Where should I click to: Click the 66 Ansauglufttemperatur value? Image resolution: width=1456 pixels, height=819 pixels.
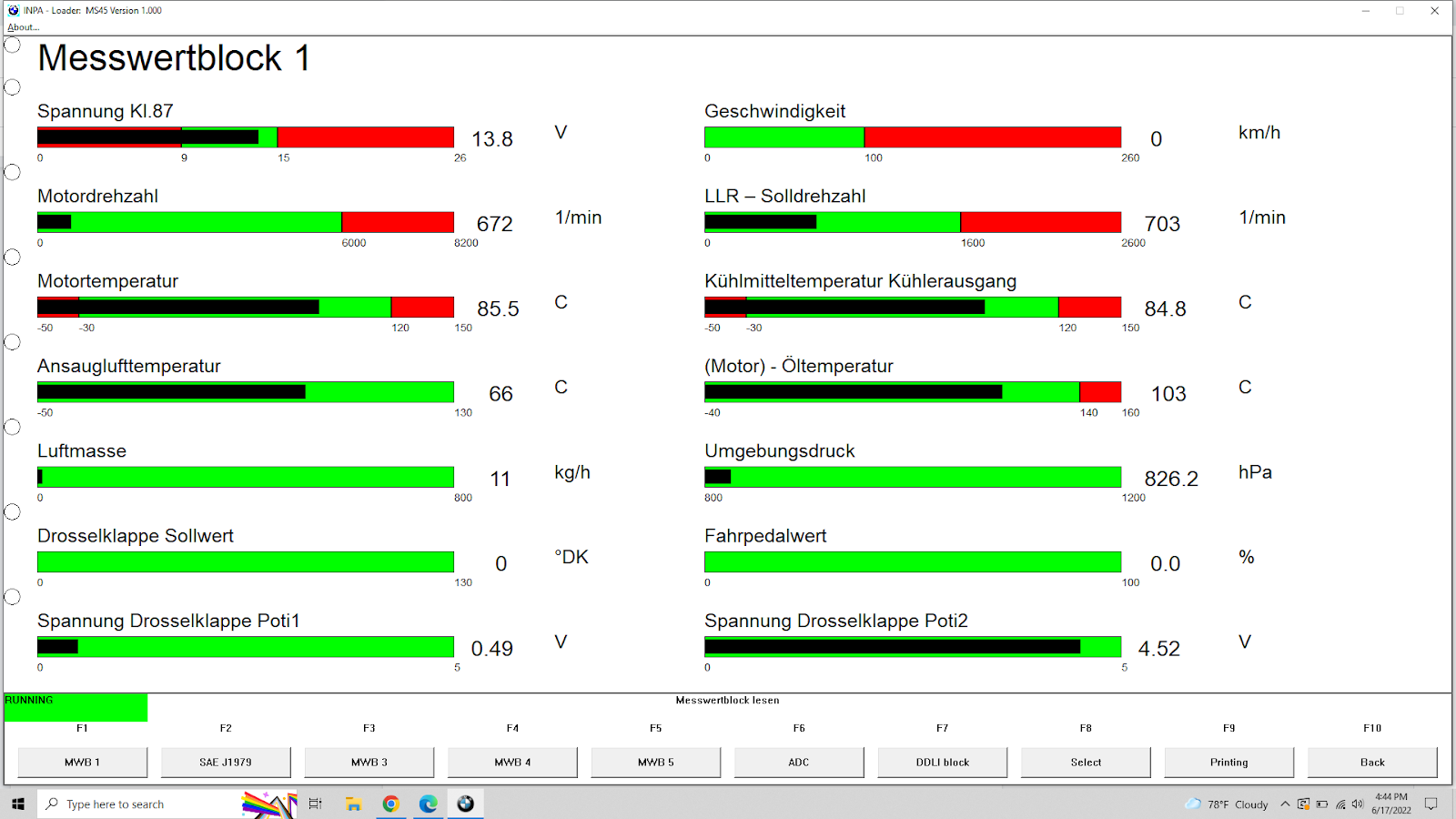[x=500, y=394]
